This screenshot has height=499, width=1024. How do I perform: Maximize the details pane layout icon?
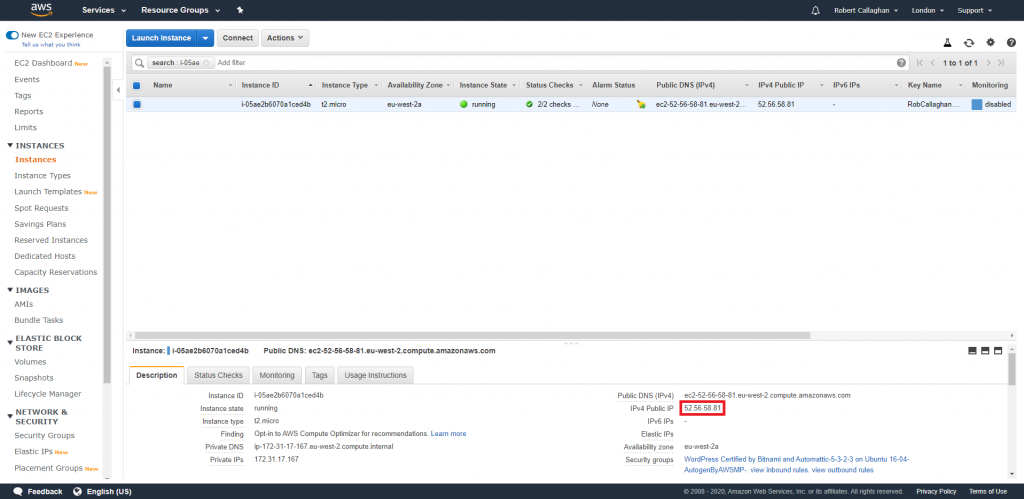(x=998, y=351)
